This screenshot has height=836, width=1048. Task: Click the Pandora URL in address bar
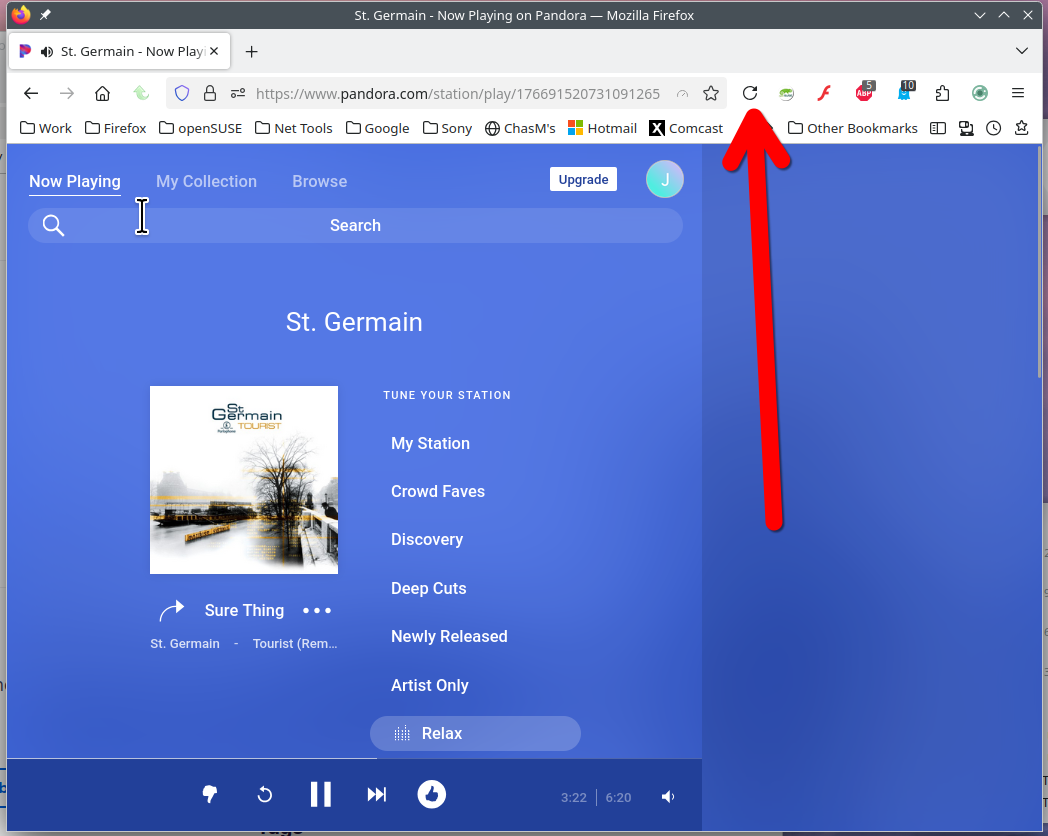coord(458,94)
